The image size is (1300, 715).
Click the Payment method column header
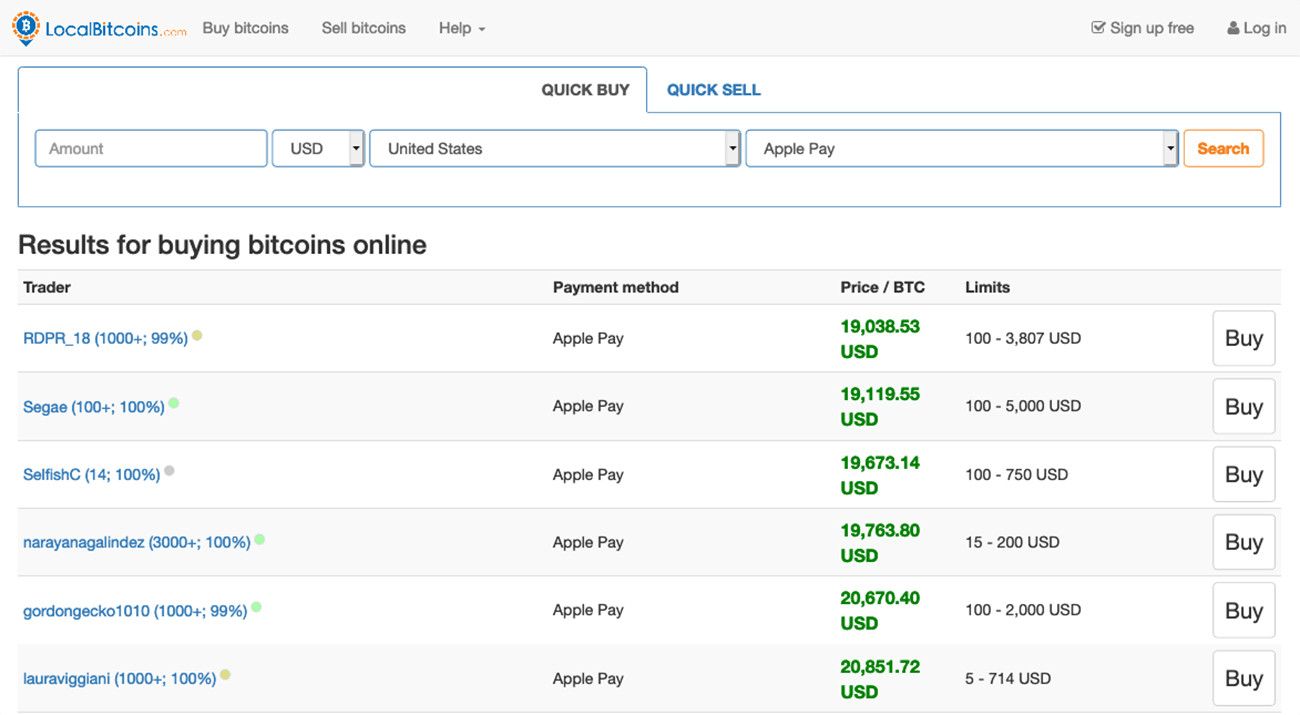click(616, 287)
